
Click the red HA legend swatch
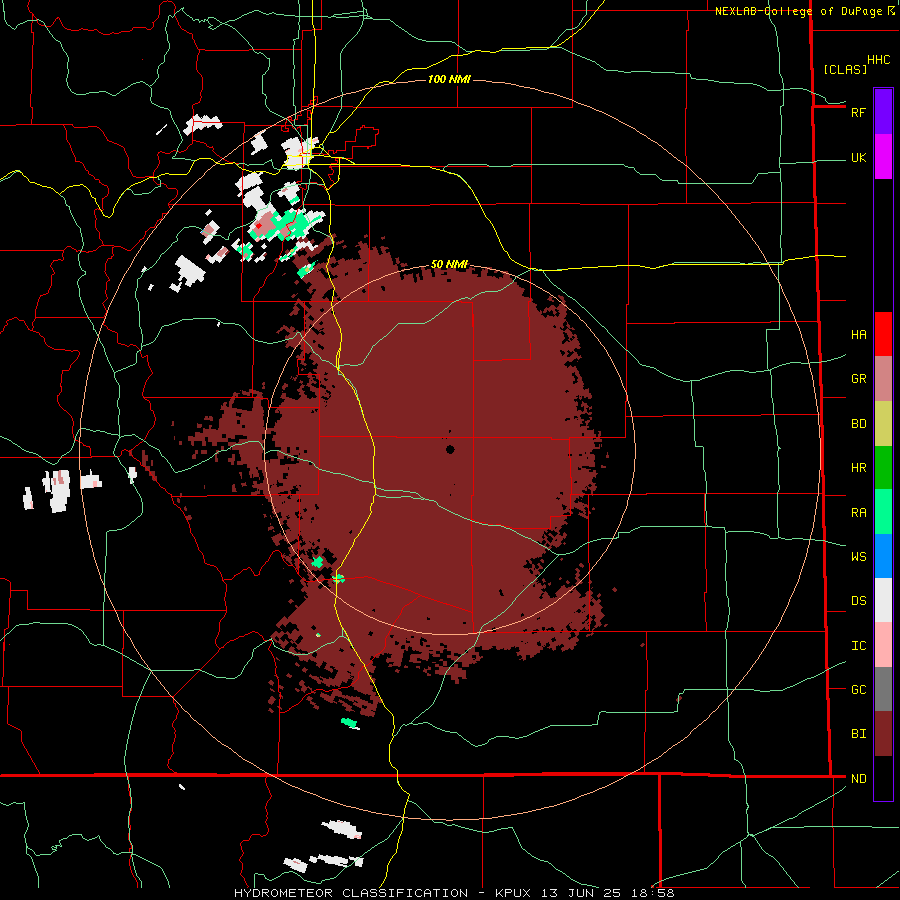(x=883, y=334)
